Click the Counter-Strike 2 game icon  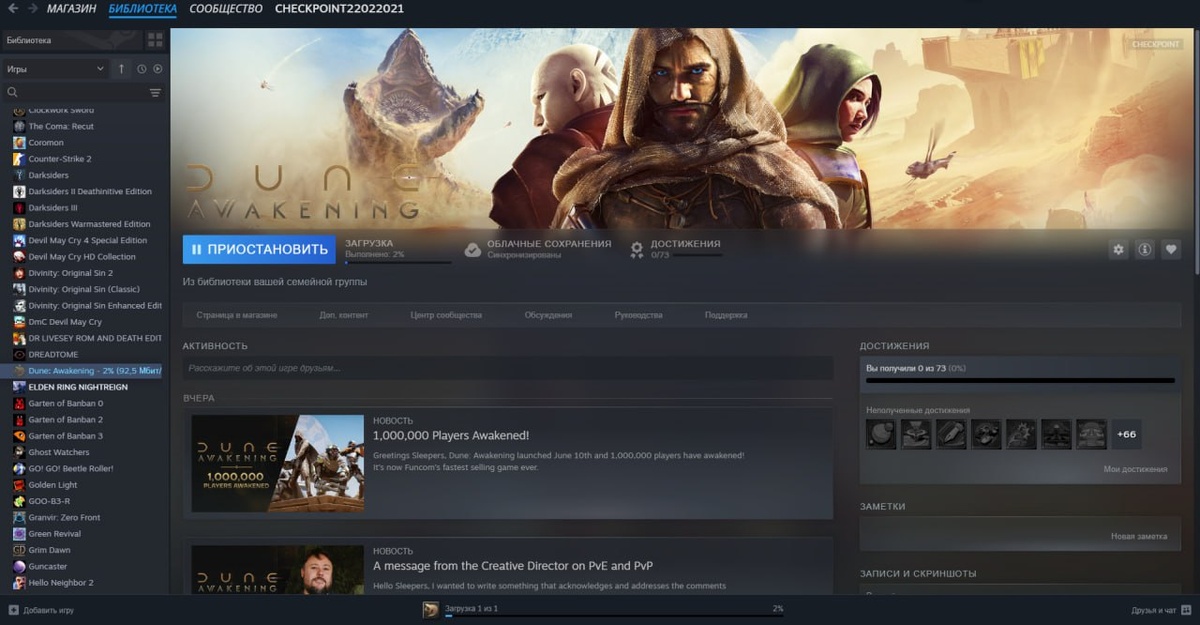(x=19, y=158)
